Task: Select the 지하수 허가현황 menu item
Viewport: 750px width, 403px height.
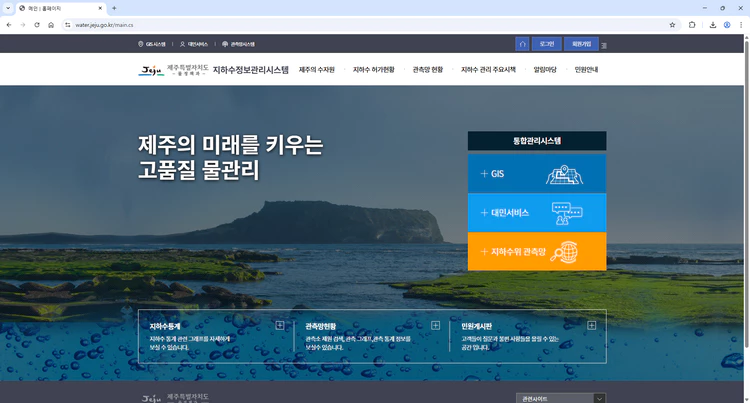Action: [374, 70]
